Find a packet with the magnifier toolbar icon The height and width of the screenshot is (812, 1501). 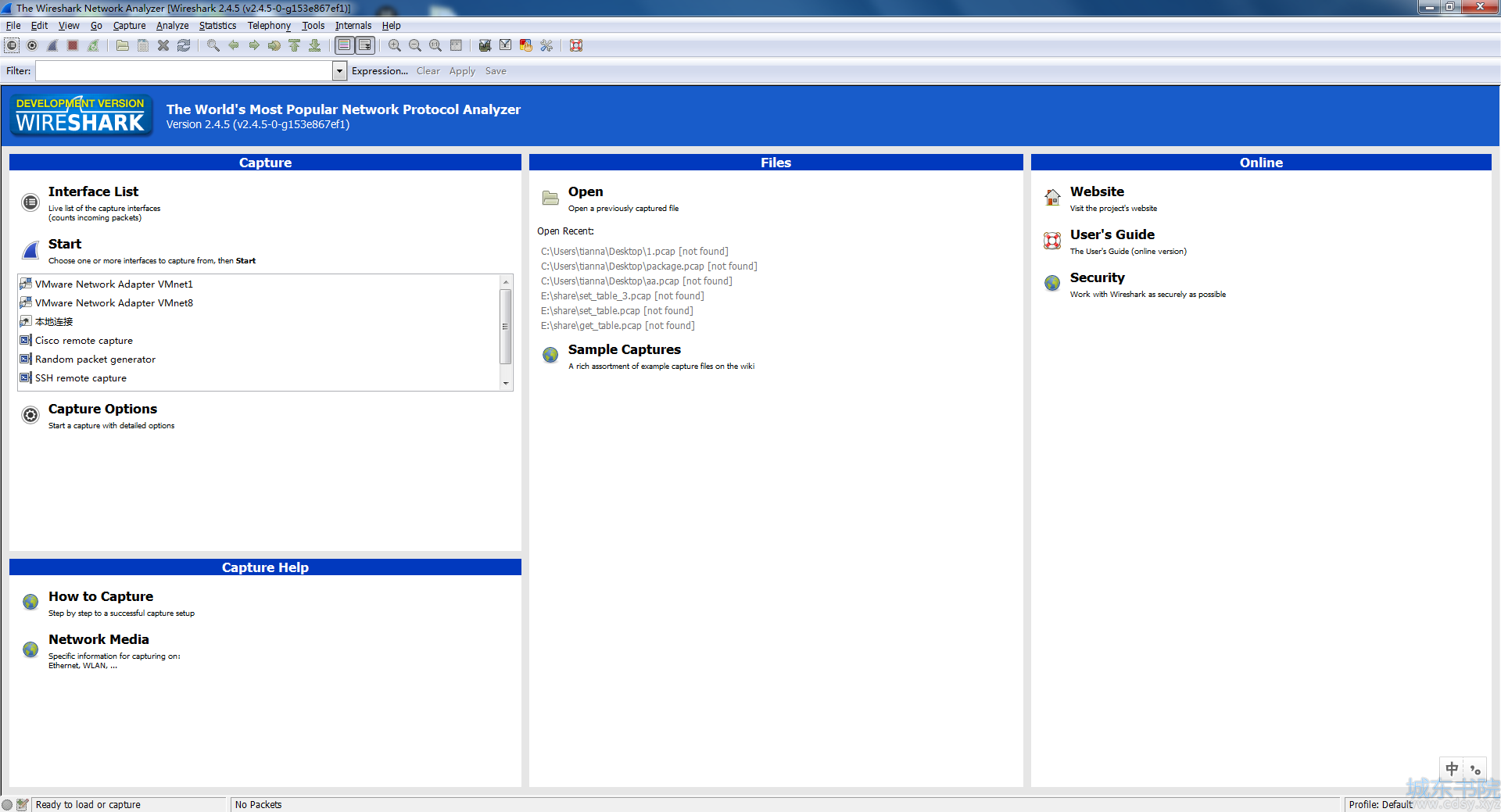(213, 45)
